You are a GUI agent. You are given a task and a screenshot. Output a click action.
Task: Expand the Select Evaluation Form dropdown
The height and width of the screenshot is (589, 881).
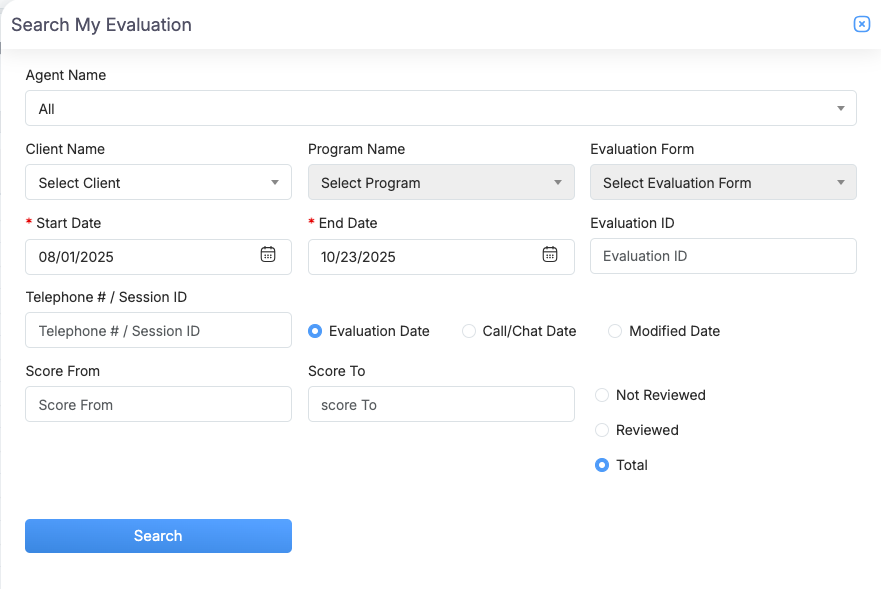[723, 183]
